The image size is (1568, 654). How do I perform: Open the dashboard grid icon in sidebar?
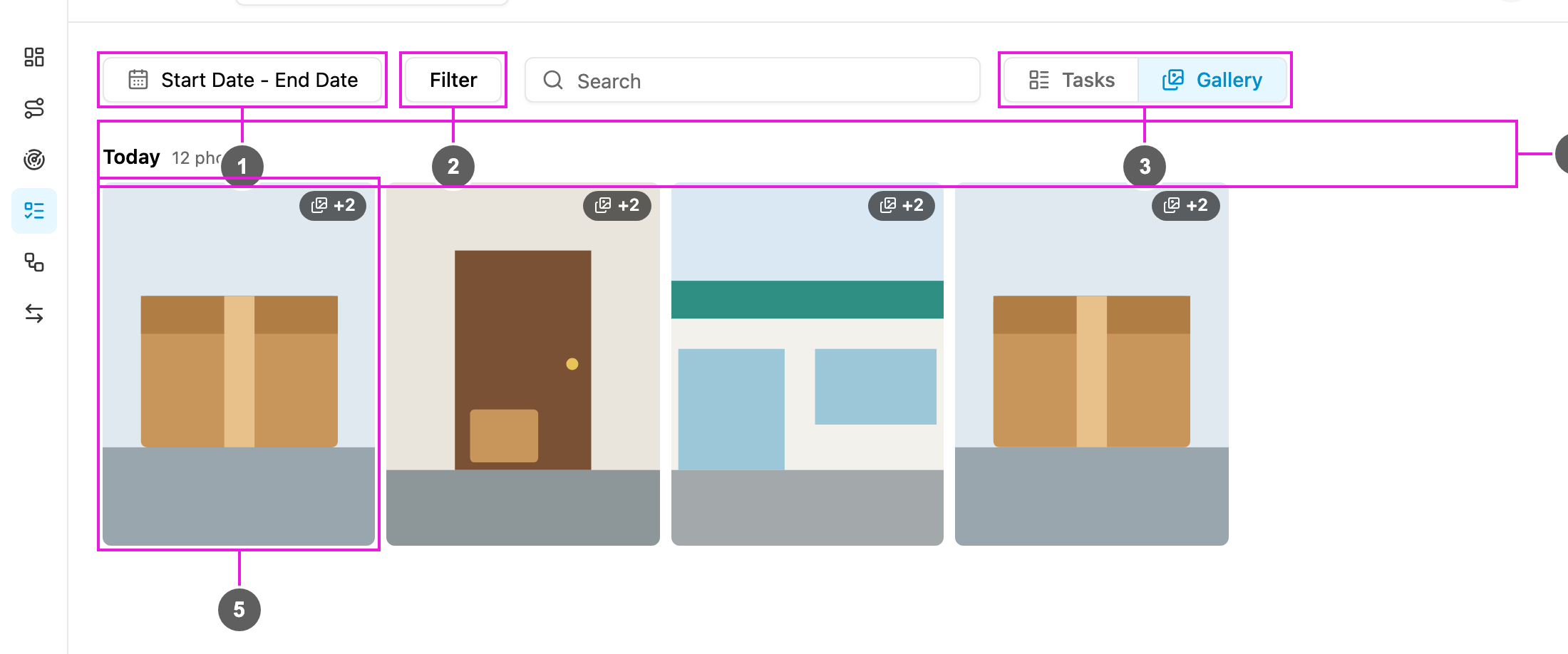34,57
